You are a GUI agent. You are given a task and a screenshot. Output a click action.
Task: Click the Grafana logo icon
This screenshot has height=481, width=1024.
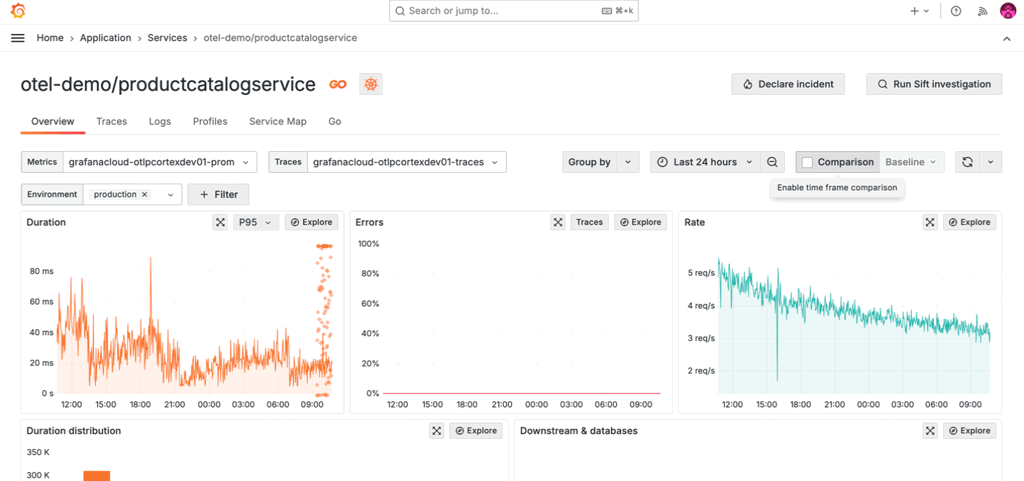pos(18,10)
